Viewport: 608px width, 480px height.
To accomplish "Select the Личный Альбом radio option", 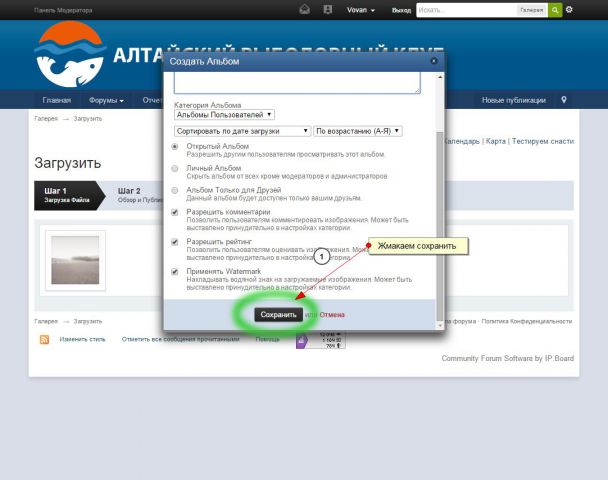I will [x=176, y=168].
